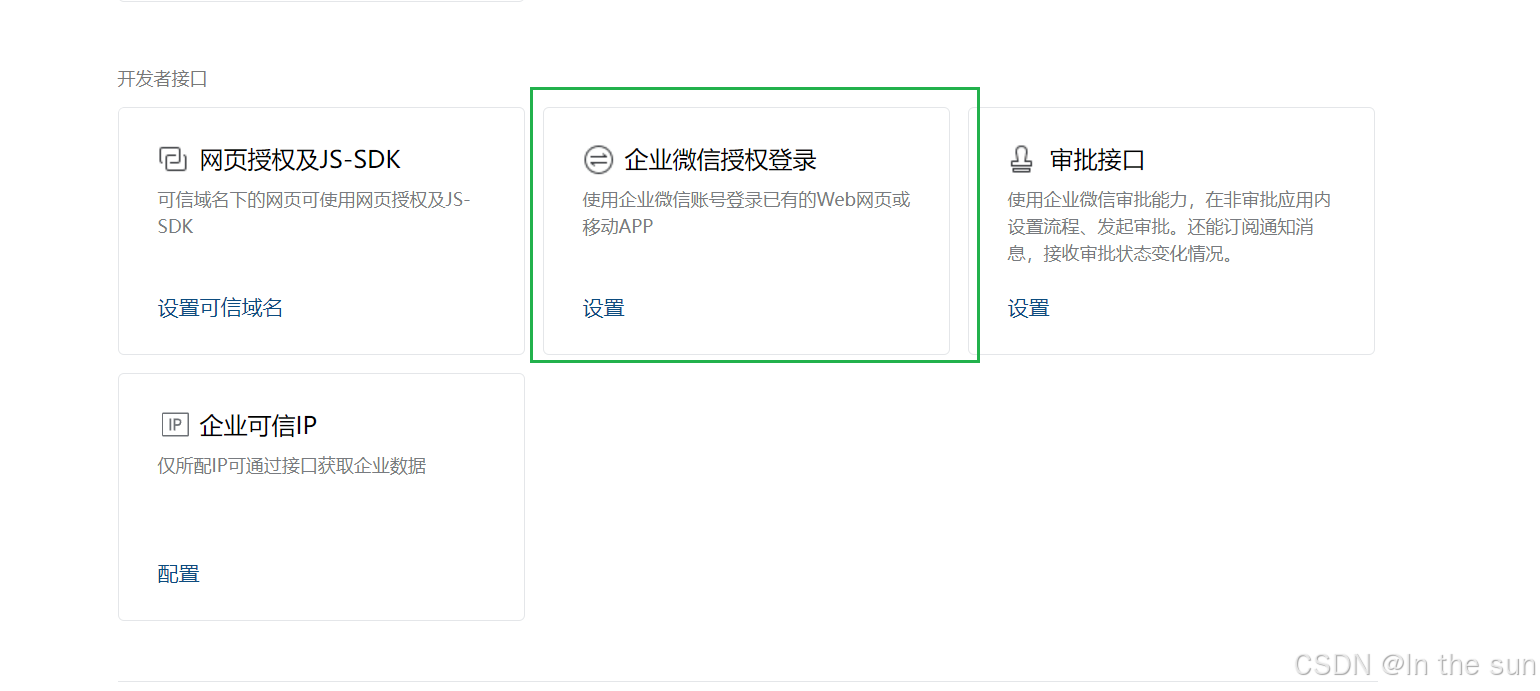This screenshot has height=691, width=1540.
Task: Click the 审批接口 stamp icon
Action: click(1021, 159)
